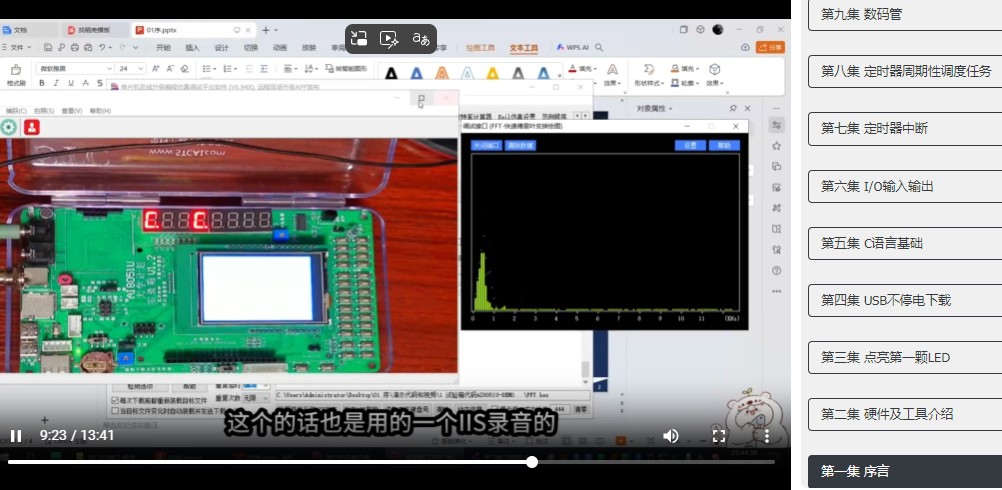The image size is (1002, 490).
Task: Toggle bold formatting B
Action: pos(42,83)
